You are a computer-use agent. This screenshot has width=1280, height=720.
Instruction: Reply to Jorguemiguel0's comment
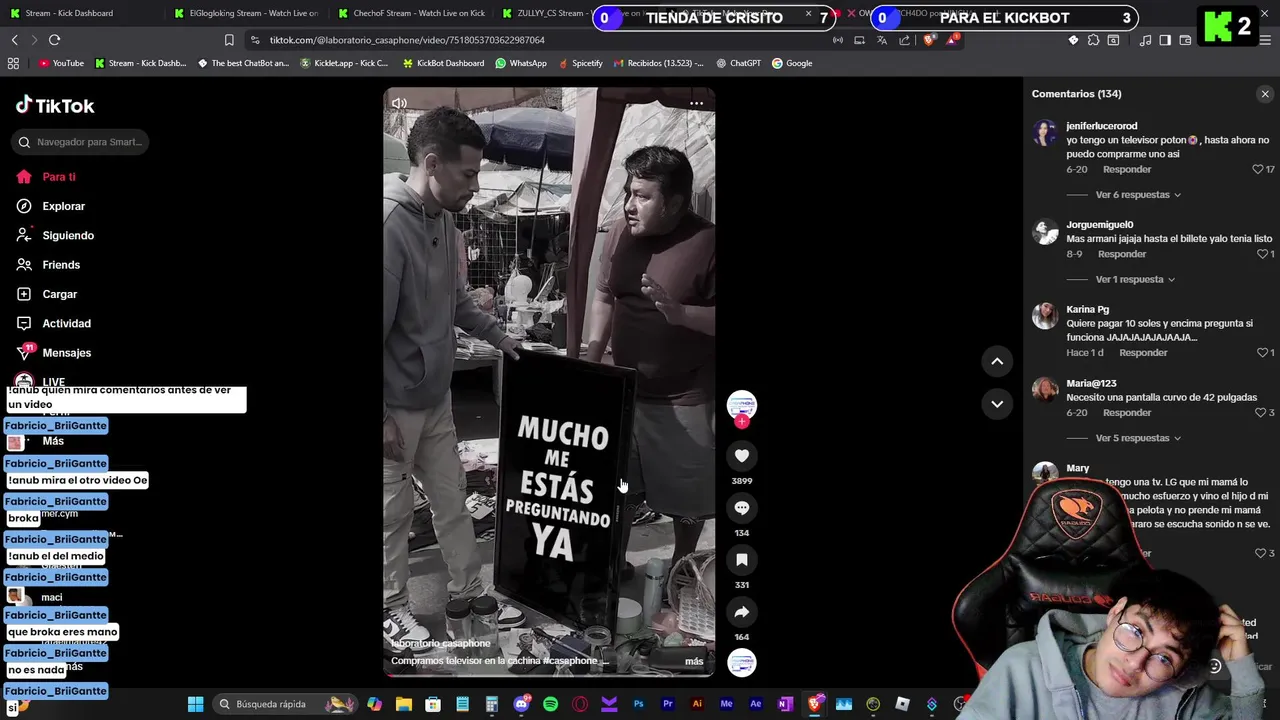point(1122,254)
